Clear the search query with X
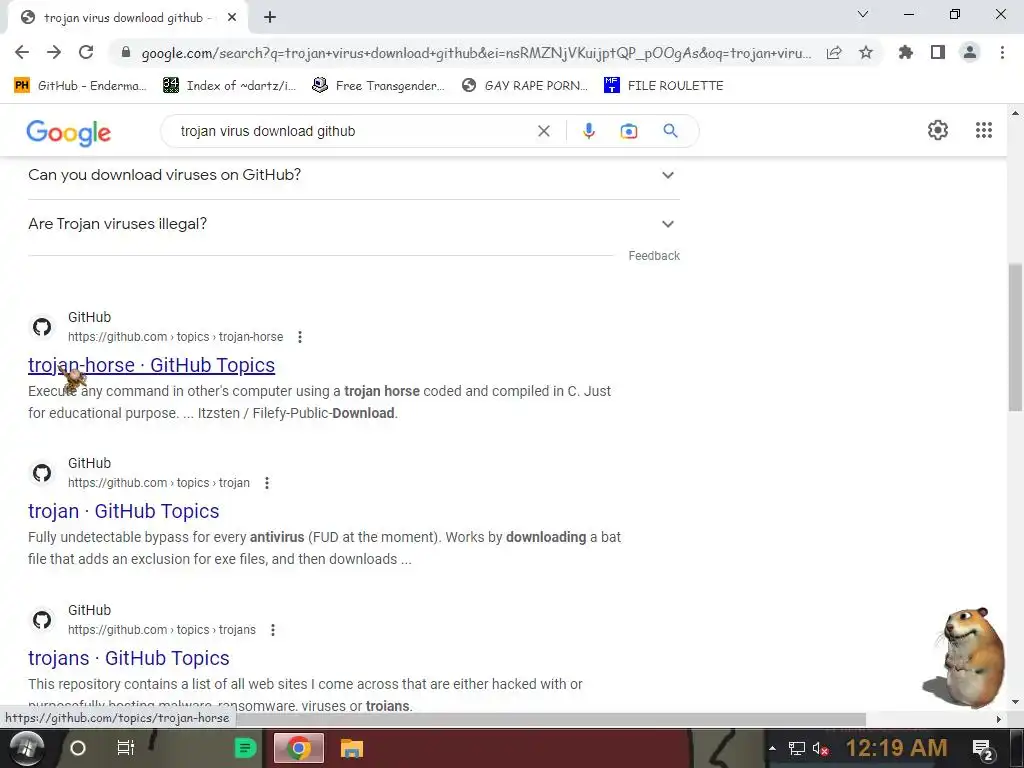Image resolution: width=1024 pixels, height=768 pixels. coord(543,131)
